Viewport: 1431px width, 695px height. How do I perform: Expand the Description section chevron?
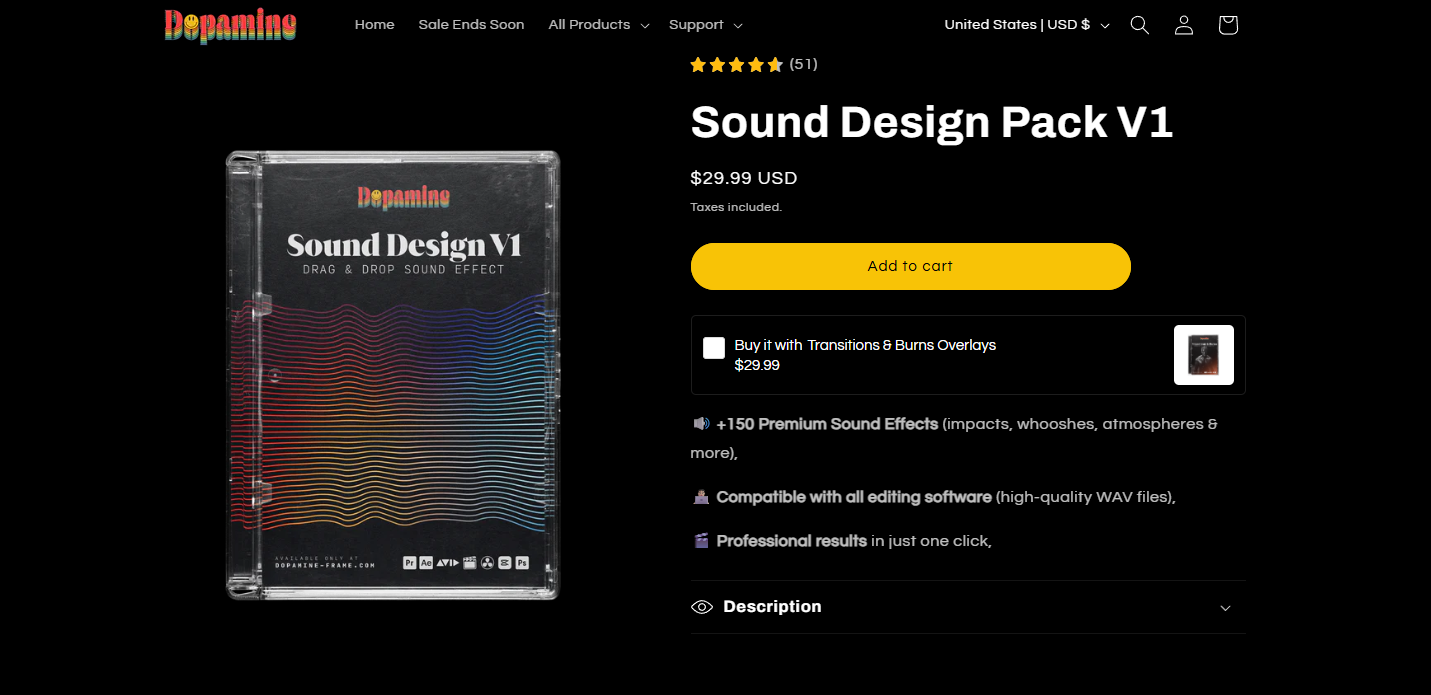(1225, 608)
